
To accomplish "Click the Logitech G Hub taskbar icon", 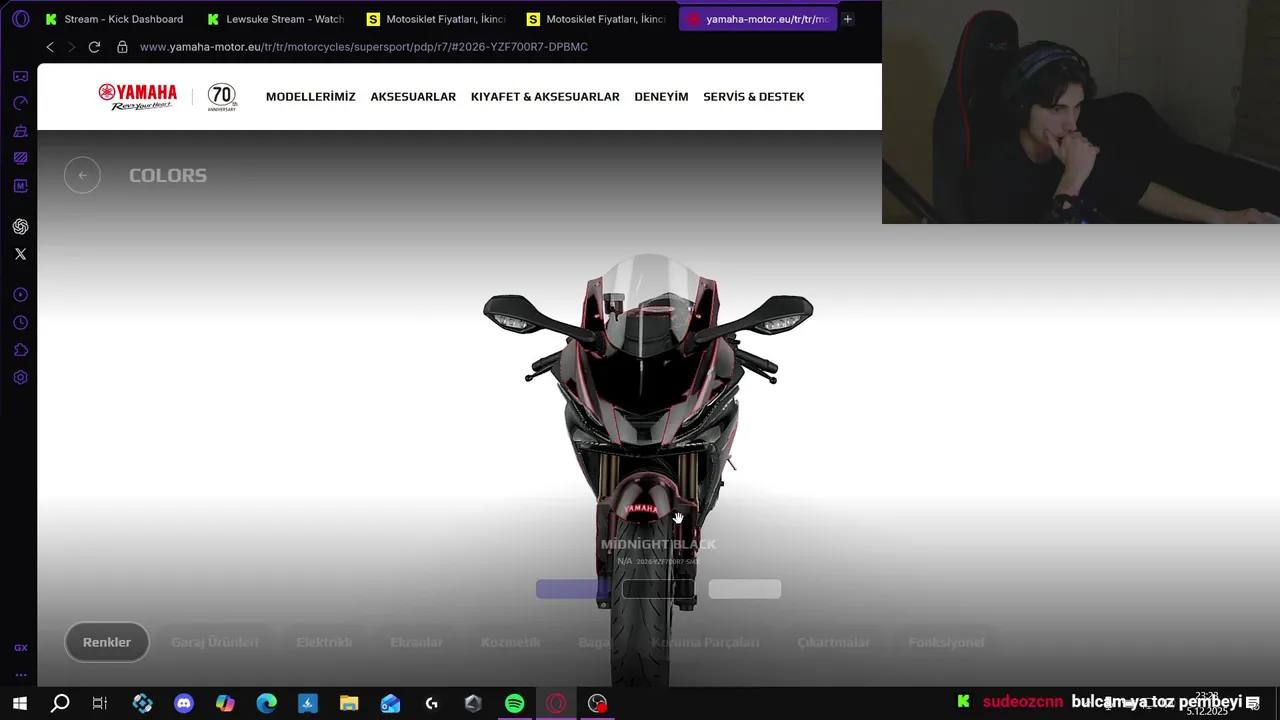I will [432, 703].
